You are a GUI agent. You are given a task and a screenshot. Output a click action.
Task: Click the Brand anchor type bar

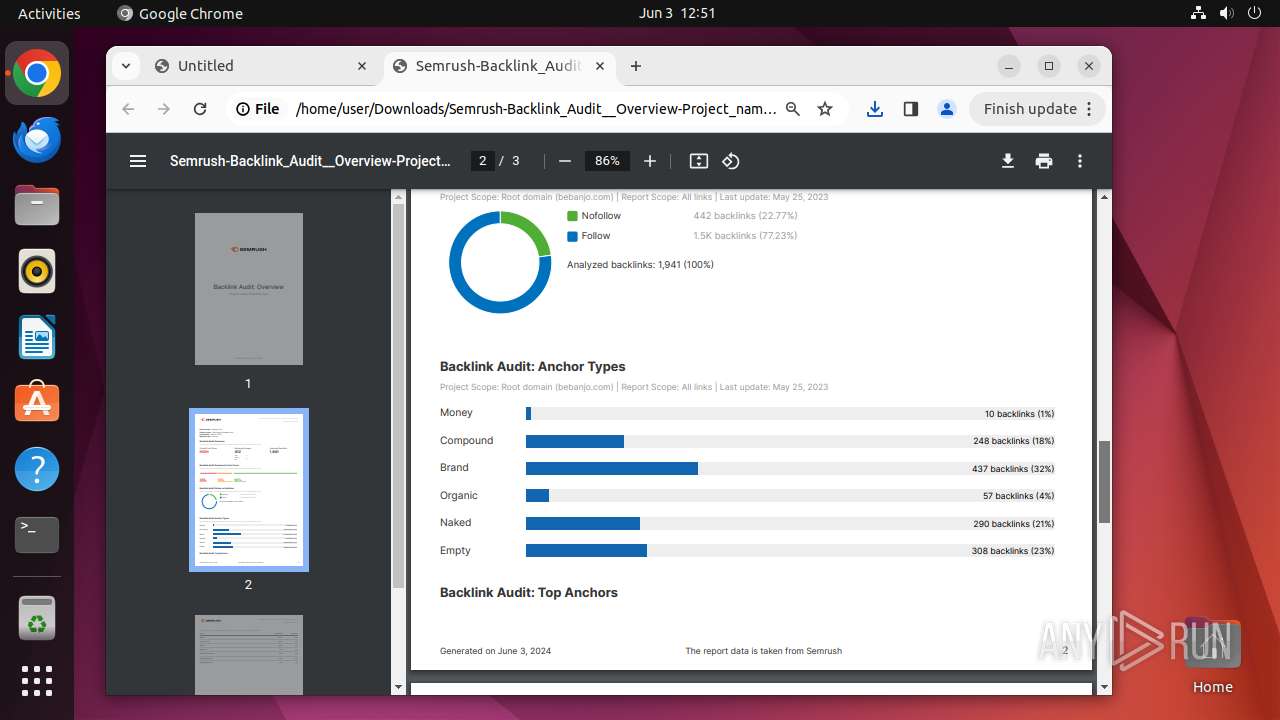coord(612,468)
